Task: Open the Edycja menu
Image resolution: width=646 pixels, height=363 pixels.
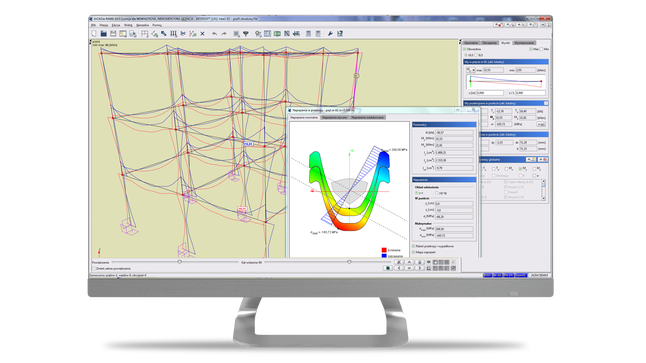Action: (x=116, y=25)
